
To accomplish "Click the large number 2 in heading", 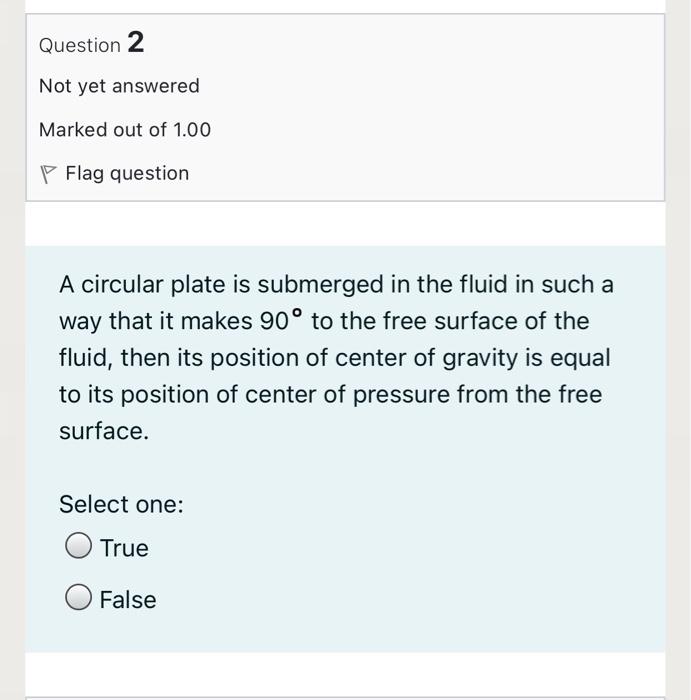I will coord(136,43).
